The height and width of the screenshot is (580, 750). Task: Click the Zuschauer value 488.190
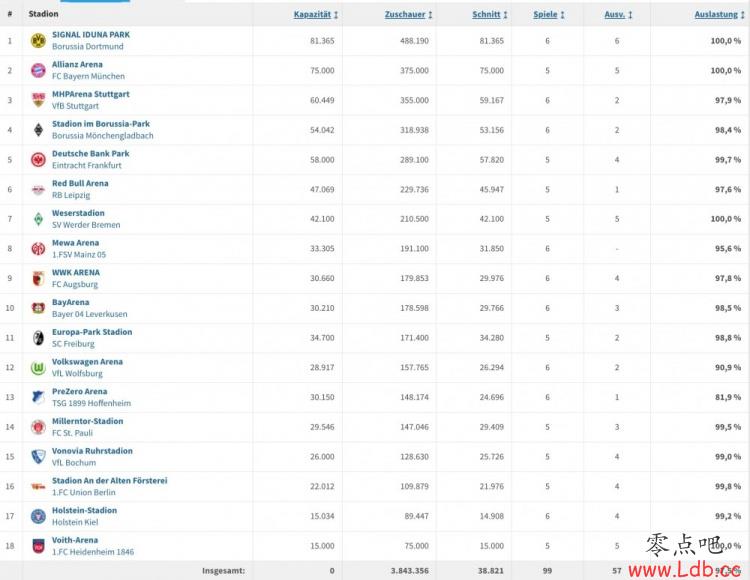point(414,41)
